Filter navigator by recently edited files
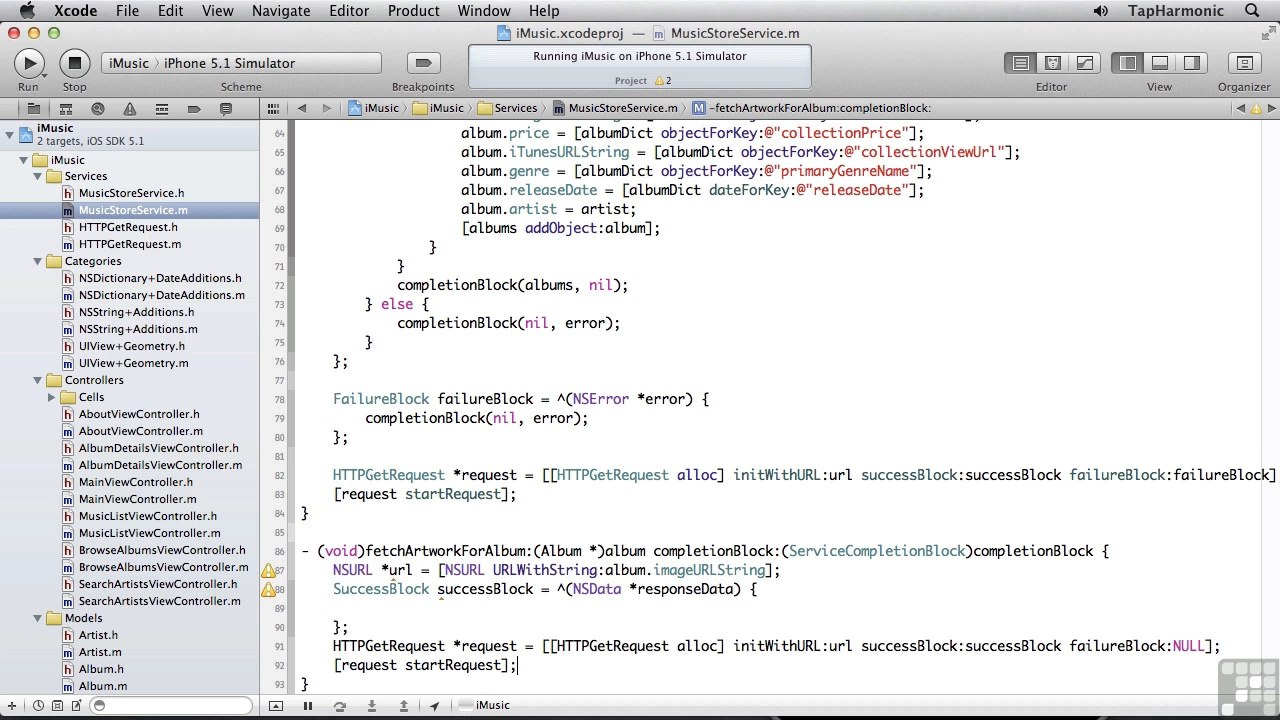Viewport: 1280px width, 720px height. coord(37,706)
